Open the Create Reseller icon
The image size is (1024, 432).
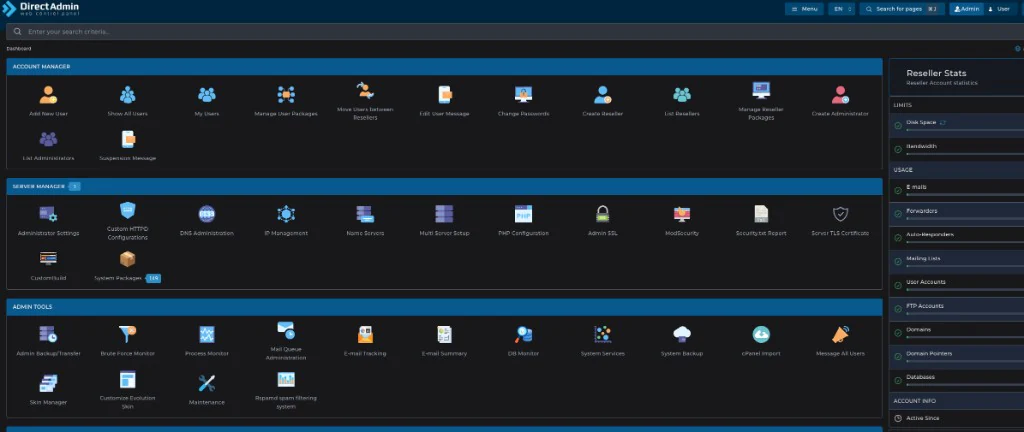pyautogui.click(x=603, y=95)
